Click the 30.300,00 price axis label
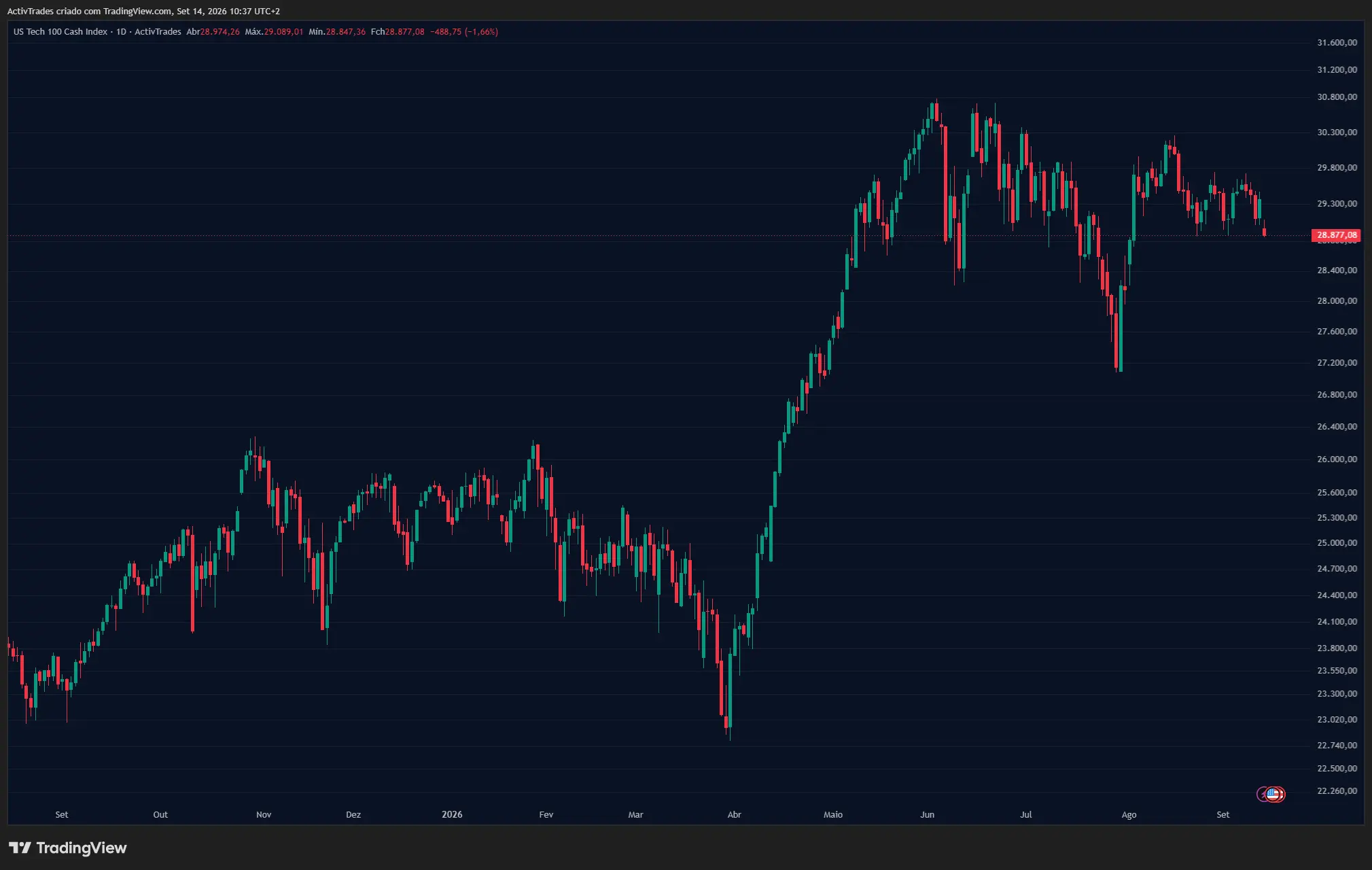The height and width of the screenshot is (870, 1372). [1337, 133]
